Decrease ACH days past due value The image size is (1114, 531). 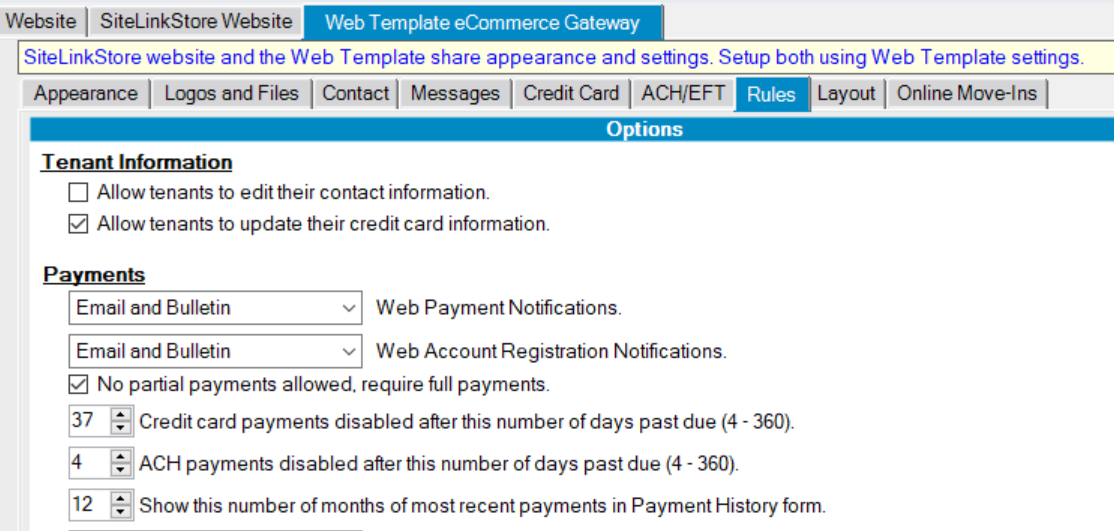coord(121,469)
